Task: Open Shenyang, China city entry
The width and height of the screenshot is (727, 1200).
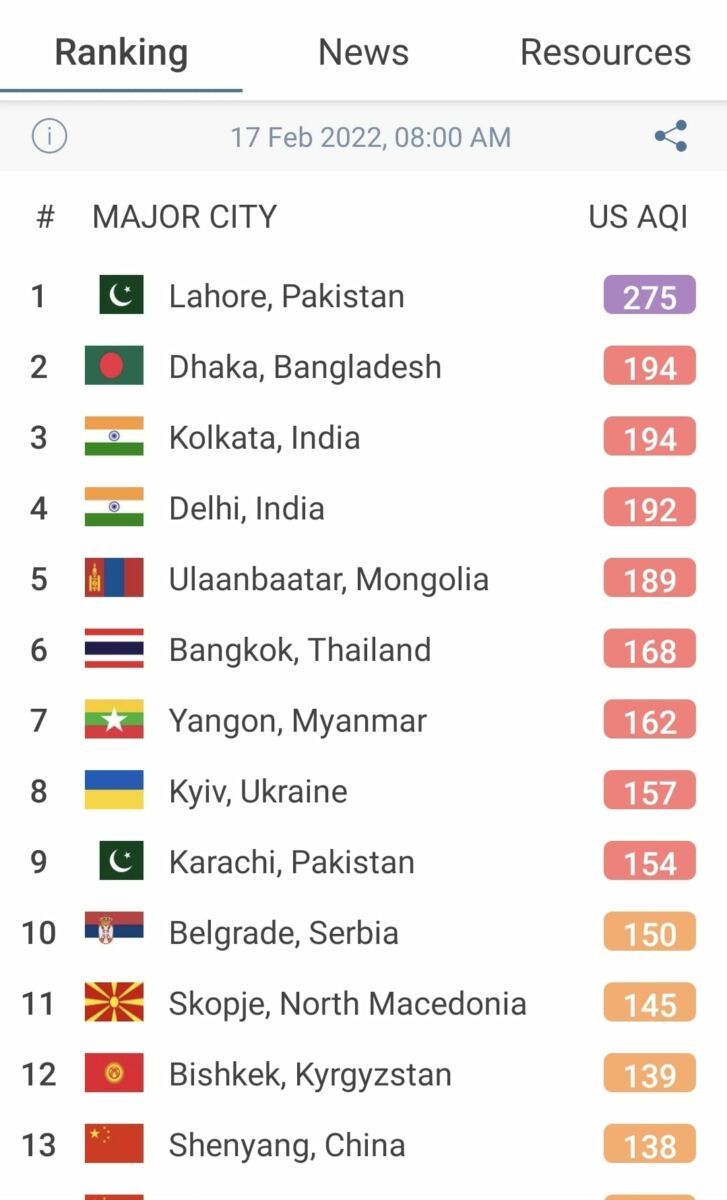Action: pyautogui.click(x=286, y=1145)
